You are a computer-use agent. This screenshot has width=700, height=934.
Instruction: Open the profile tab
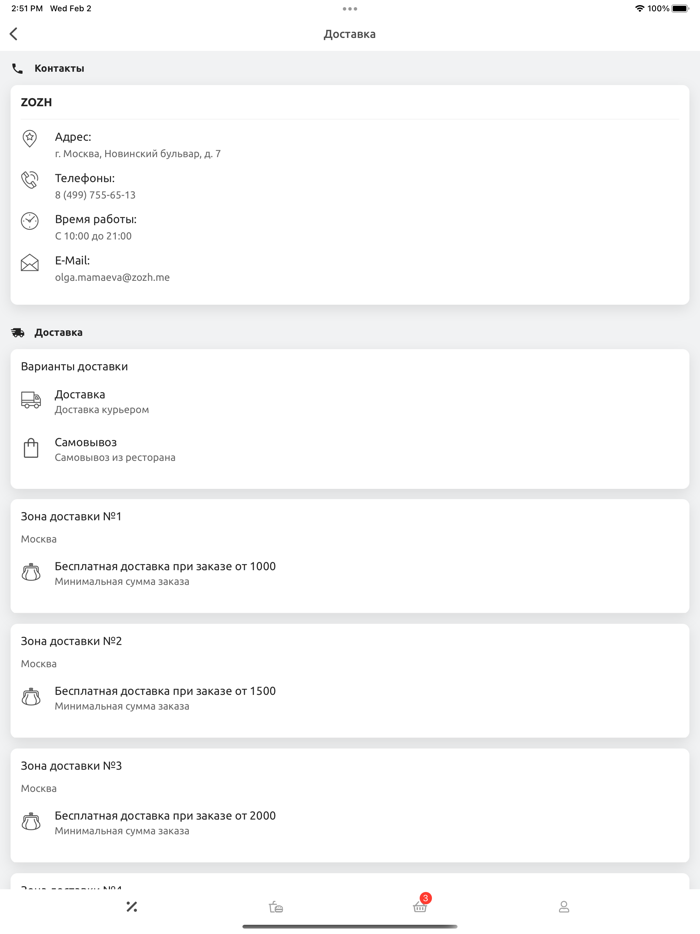[564, 907]
